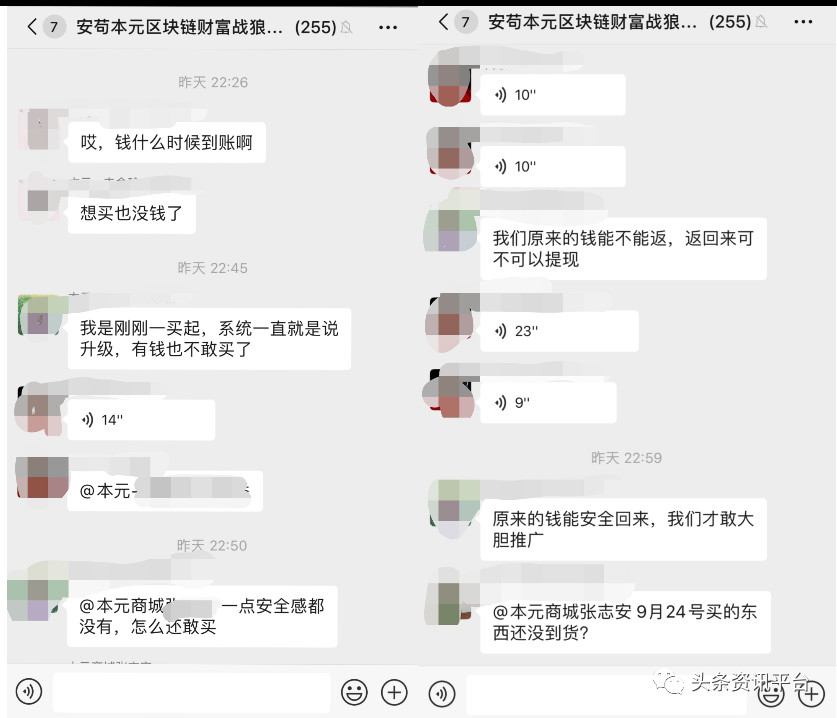Screen dimensions: 837x718
Task: Click the left chat message input field
Action: pos(192,692)
